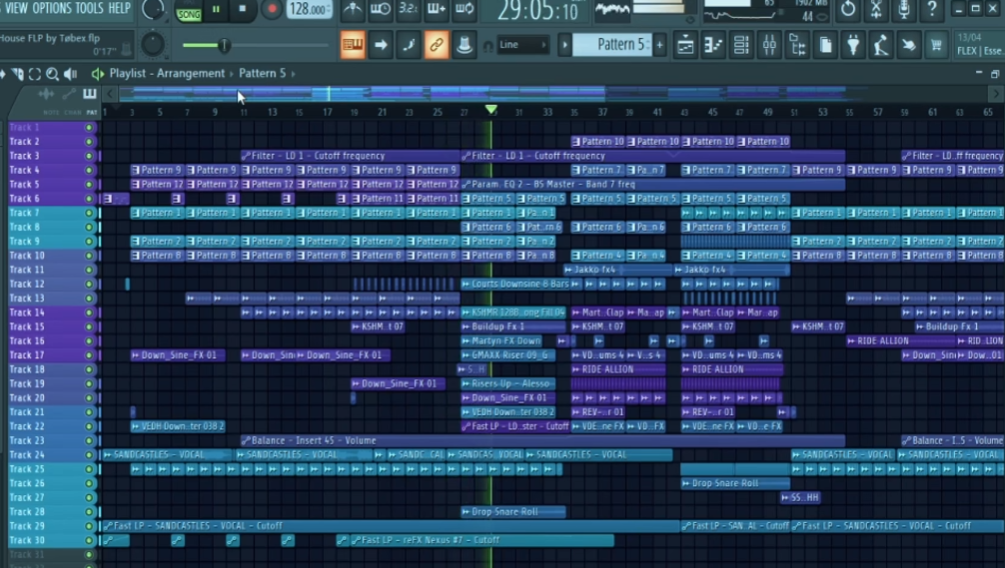Click the playlist zoom magnifier tool
The height and width of the screenshot is (568, 1005).
pos(53,74)
